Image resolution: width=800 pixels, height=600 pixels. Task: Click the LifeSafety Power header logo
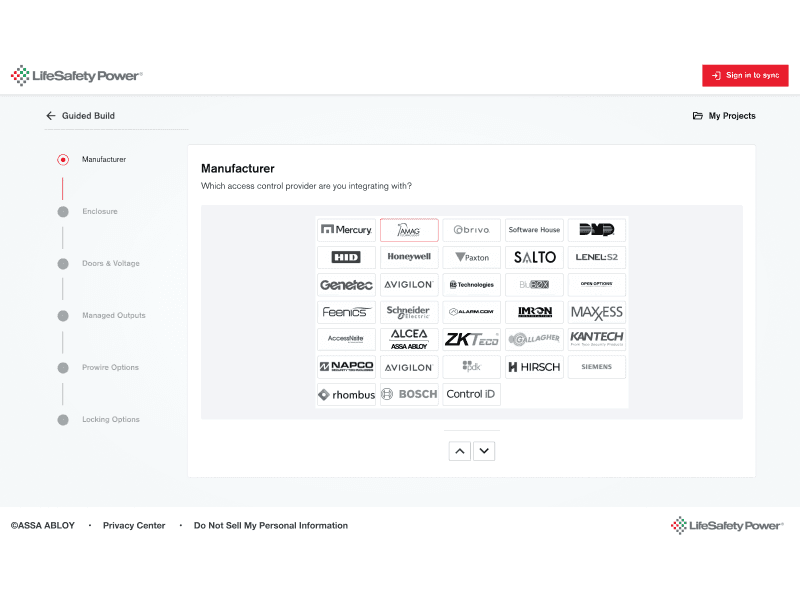[x=77, y=76]
